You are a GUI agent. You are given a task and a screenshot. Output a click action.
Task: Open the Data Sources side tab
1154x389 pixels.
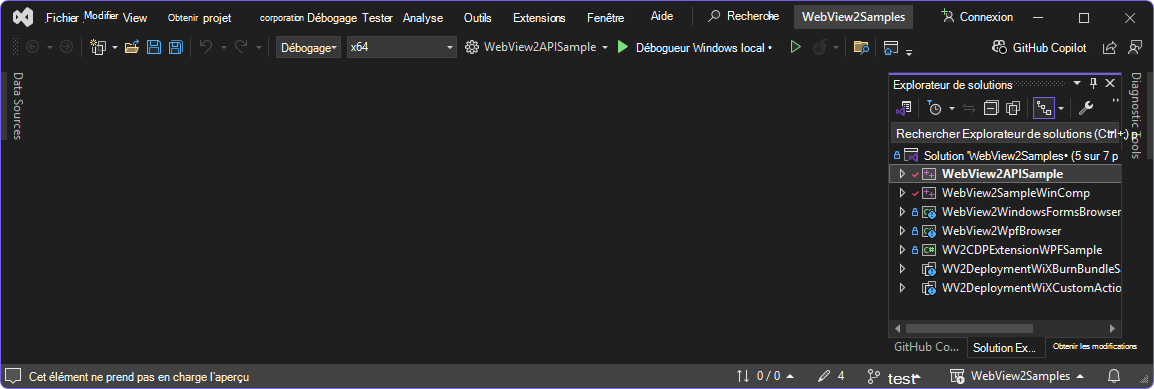(x=18, y=106)
